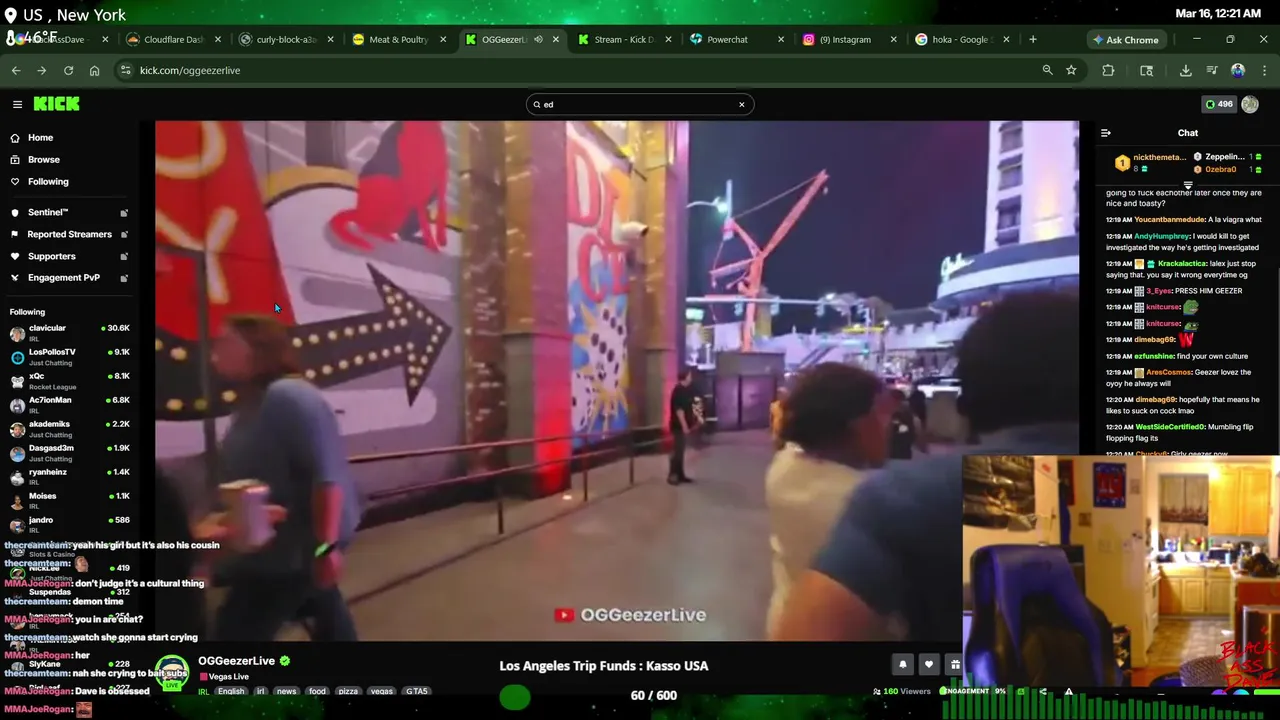Image resolution: width=1280 pixels, height=720 pixels.
Task: Open Moises channel in Following list
Action: (68, 501)
